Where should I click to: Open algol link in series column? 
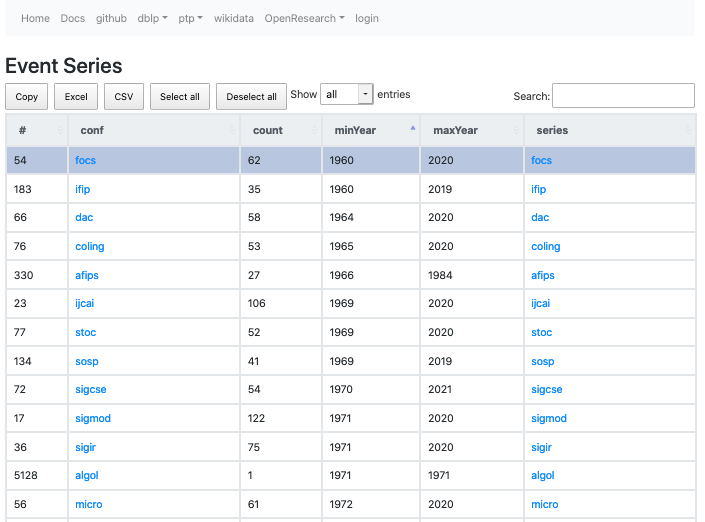[543, 476]
